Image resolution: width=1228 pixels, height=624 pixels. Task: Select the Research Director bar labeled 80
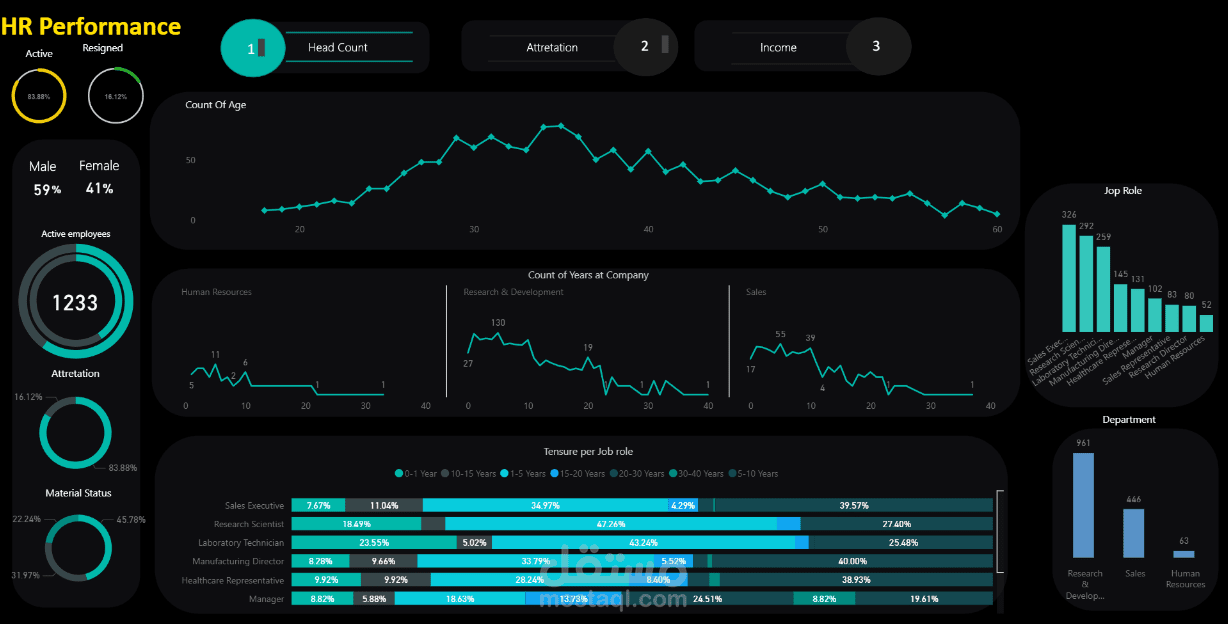pos(1188,319)
